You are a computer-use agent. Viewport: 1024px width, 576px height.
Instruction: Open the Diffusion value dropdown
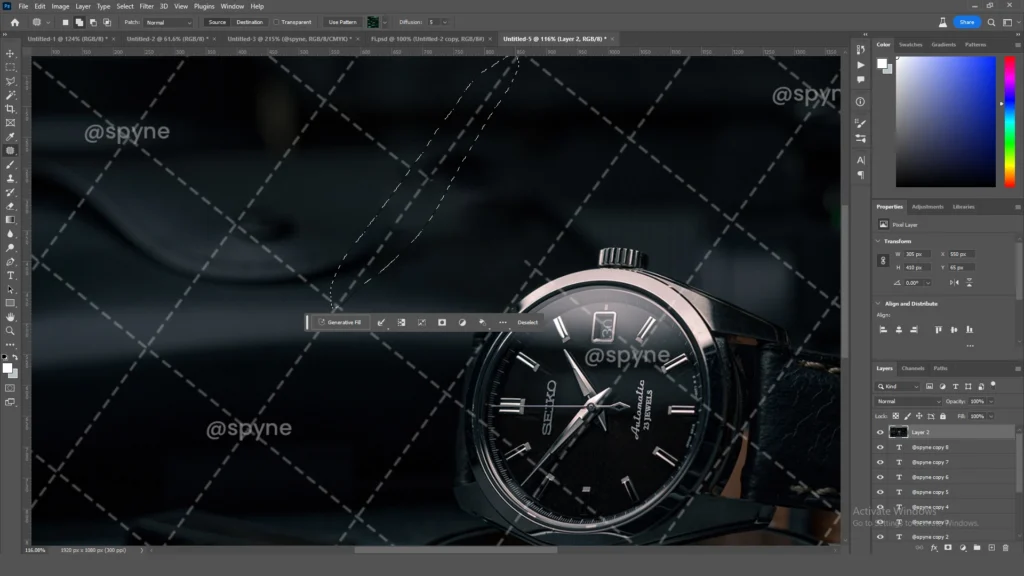coord(445,22)
